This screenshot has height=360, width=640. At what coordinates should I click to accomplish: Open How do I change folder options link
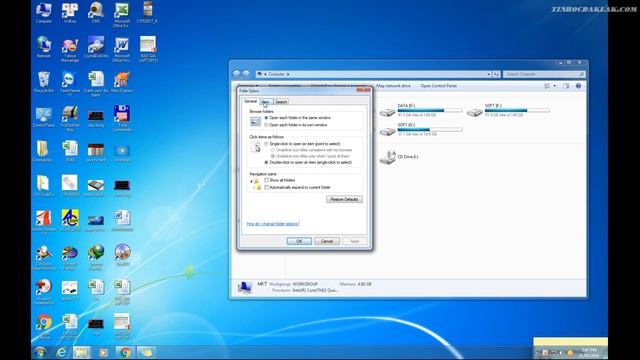273,224
